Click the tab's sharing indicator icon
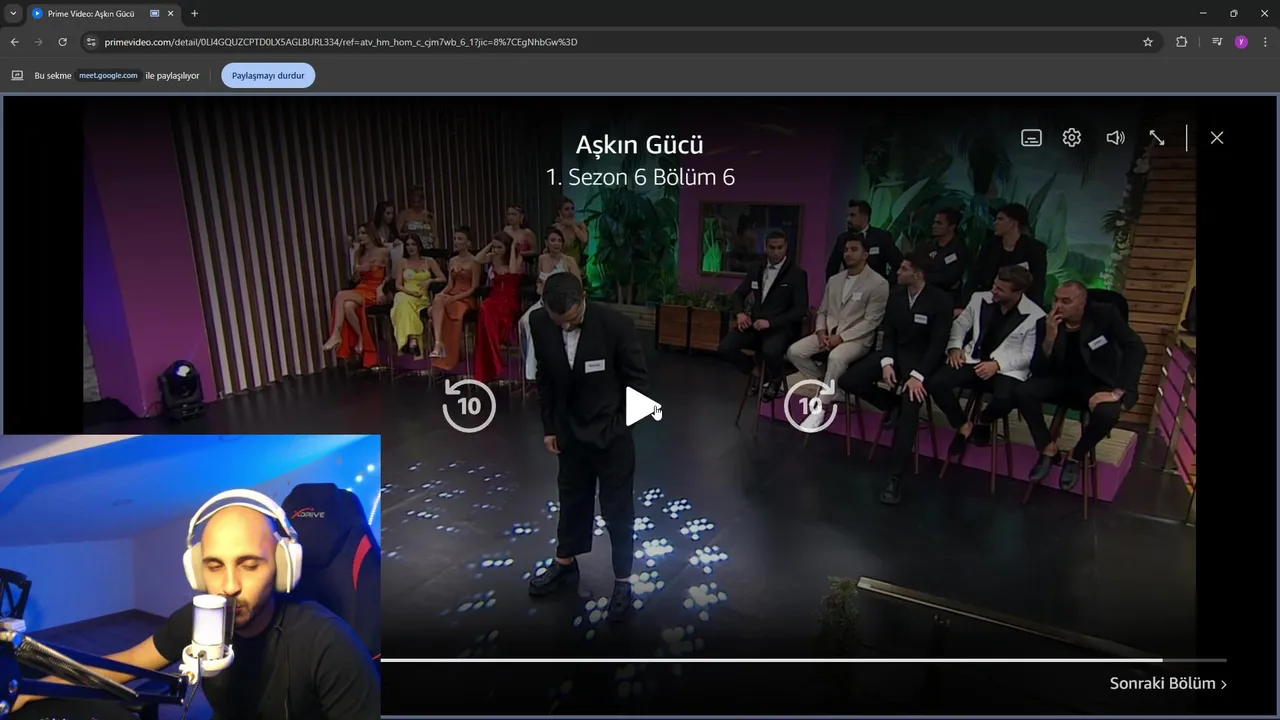This screenshot has width=1280, height=720. [x=154, y=13]
